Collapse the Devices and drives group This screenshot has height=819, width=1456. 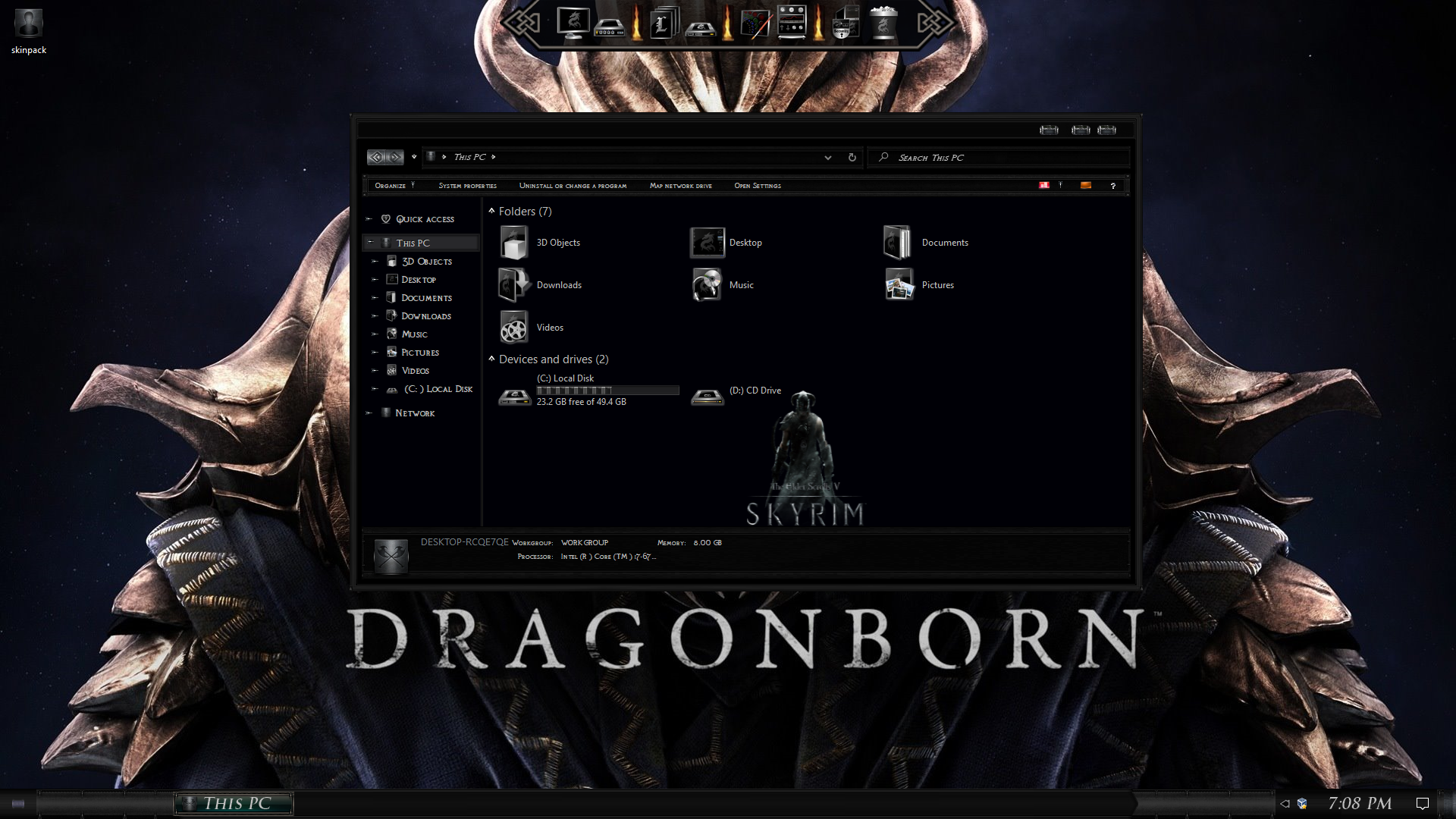click(491, 359)
